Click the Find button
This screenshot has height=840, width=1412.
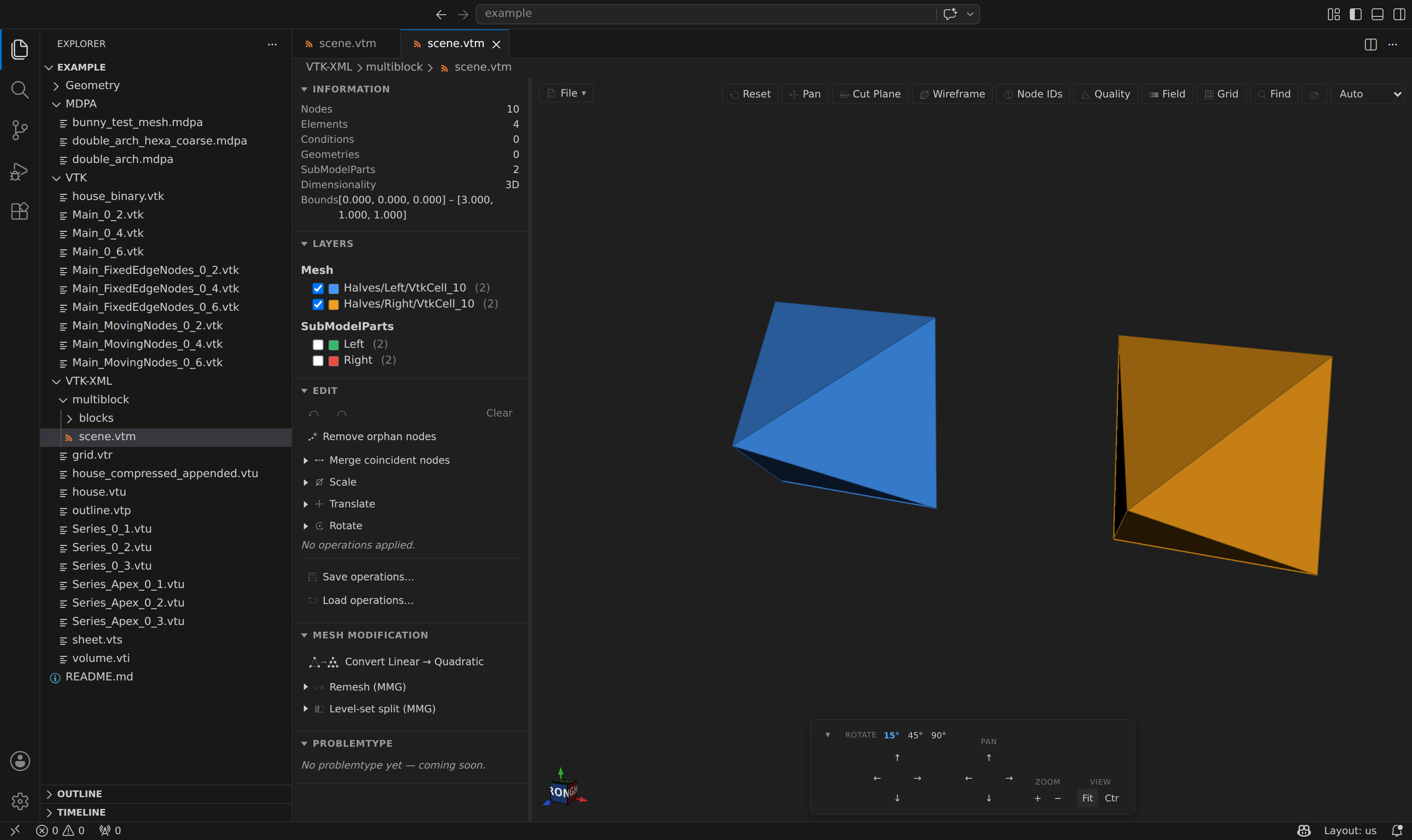click(1274, 94)
